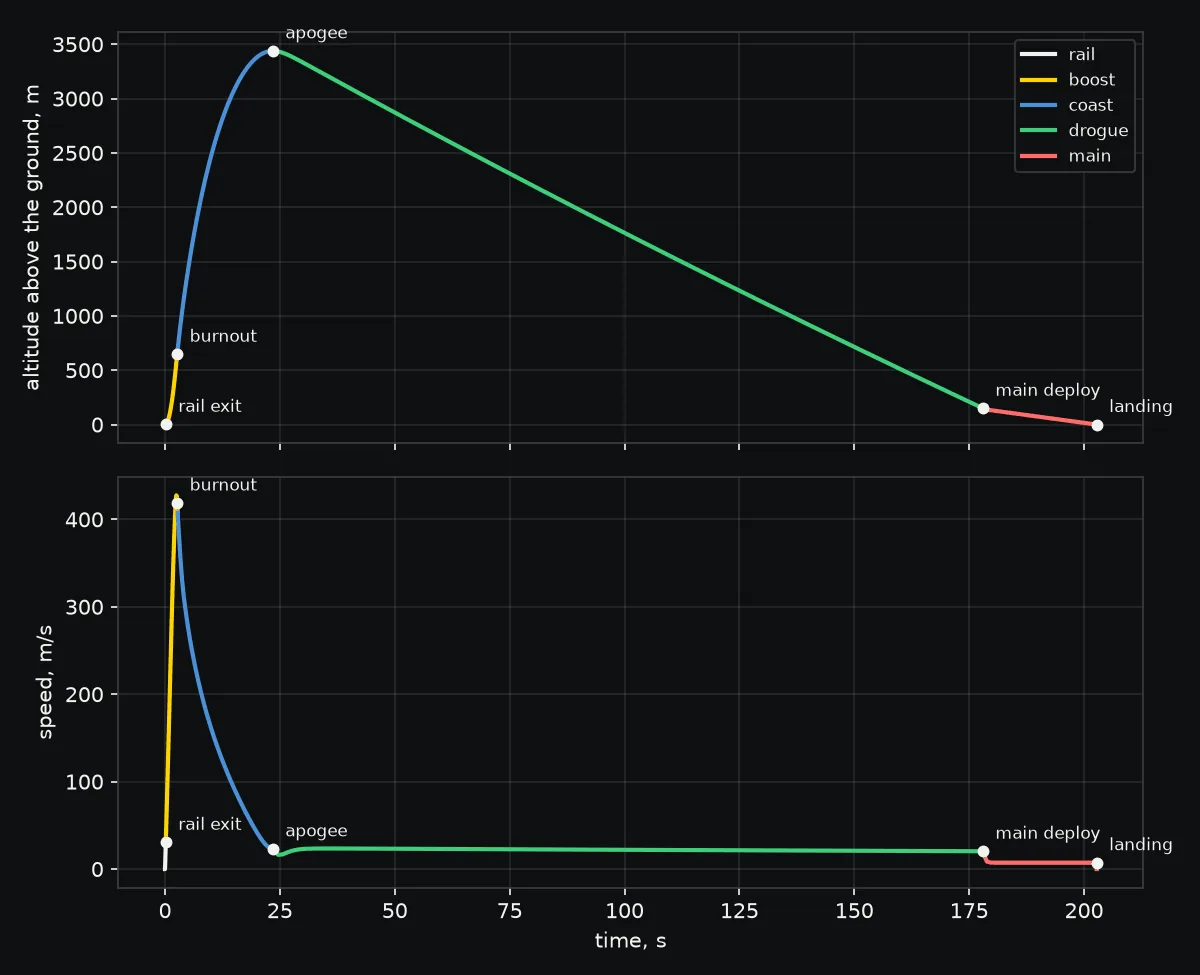Click the 'apogee' annotation on altitude plot
The height and width of the screenshot is (975, 1200).
[316, 34]
